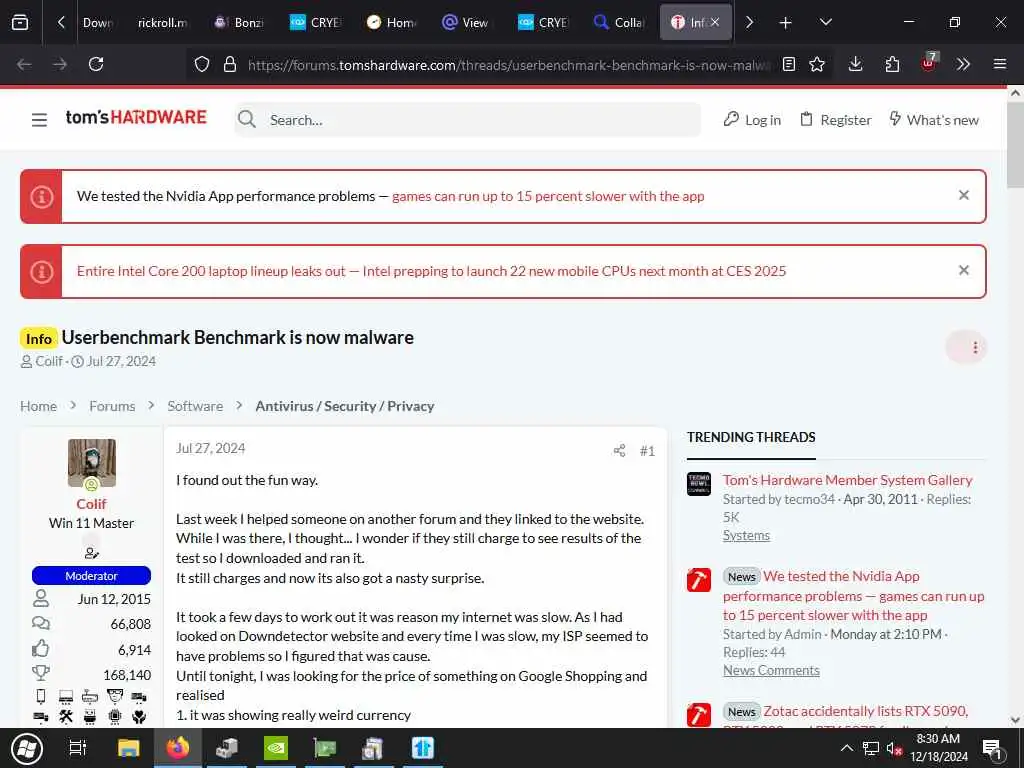Open the 8:30 AM clock calendar
1024x768 pixels.
[938, 748]
